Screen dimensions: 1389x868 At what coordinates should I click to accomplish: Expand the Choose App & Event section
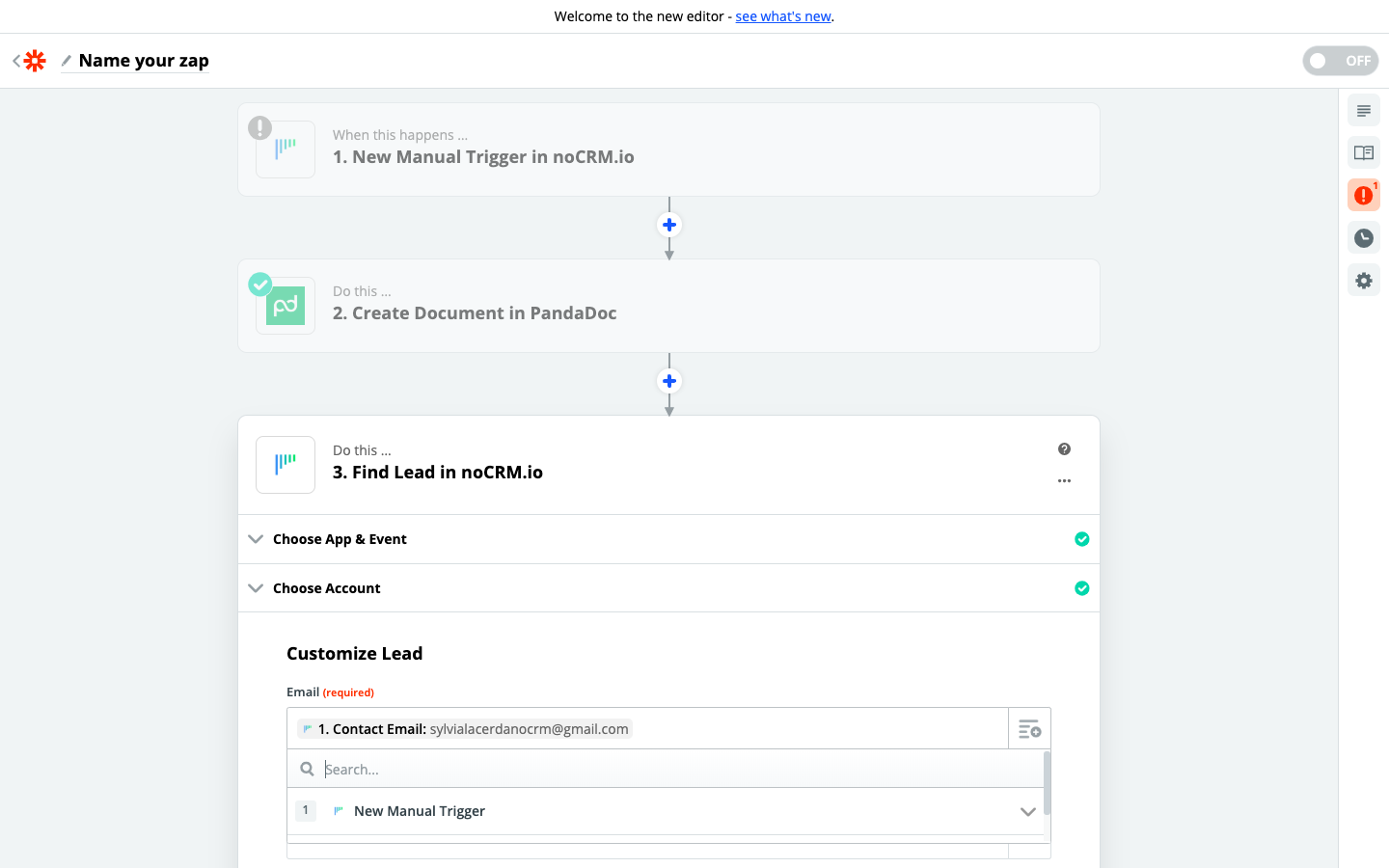[x=340, y=539]
